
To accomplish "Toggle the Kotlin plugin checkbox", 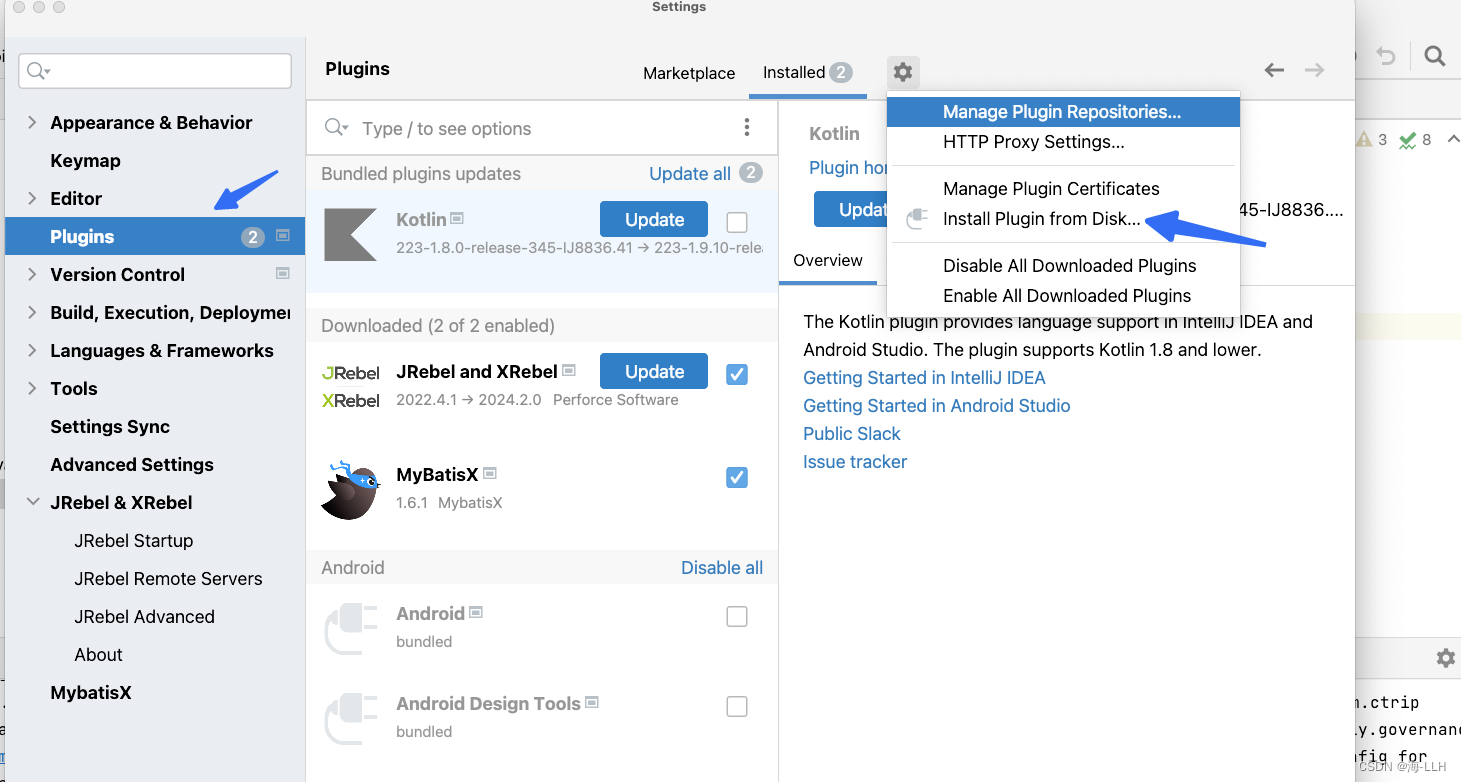I will [737, 222].
